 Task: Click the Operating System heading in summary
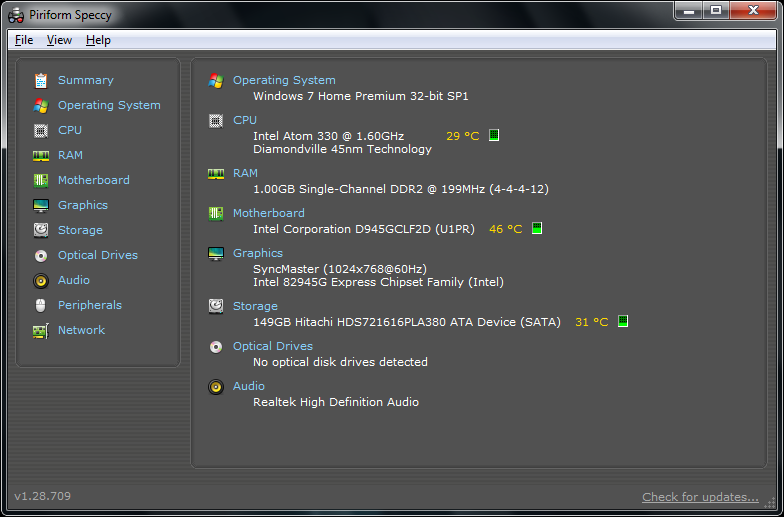pos(284,80)
